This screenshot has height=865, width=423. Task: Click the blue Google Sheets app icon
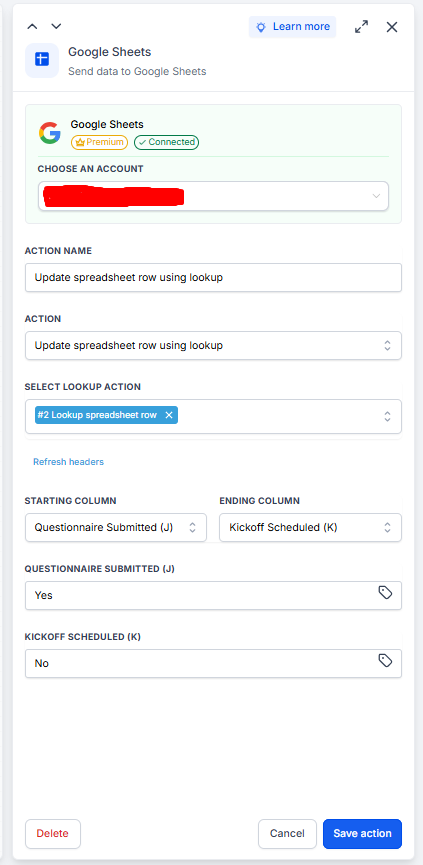pyautogui.click(x=42, y=60)
